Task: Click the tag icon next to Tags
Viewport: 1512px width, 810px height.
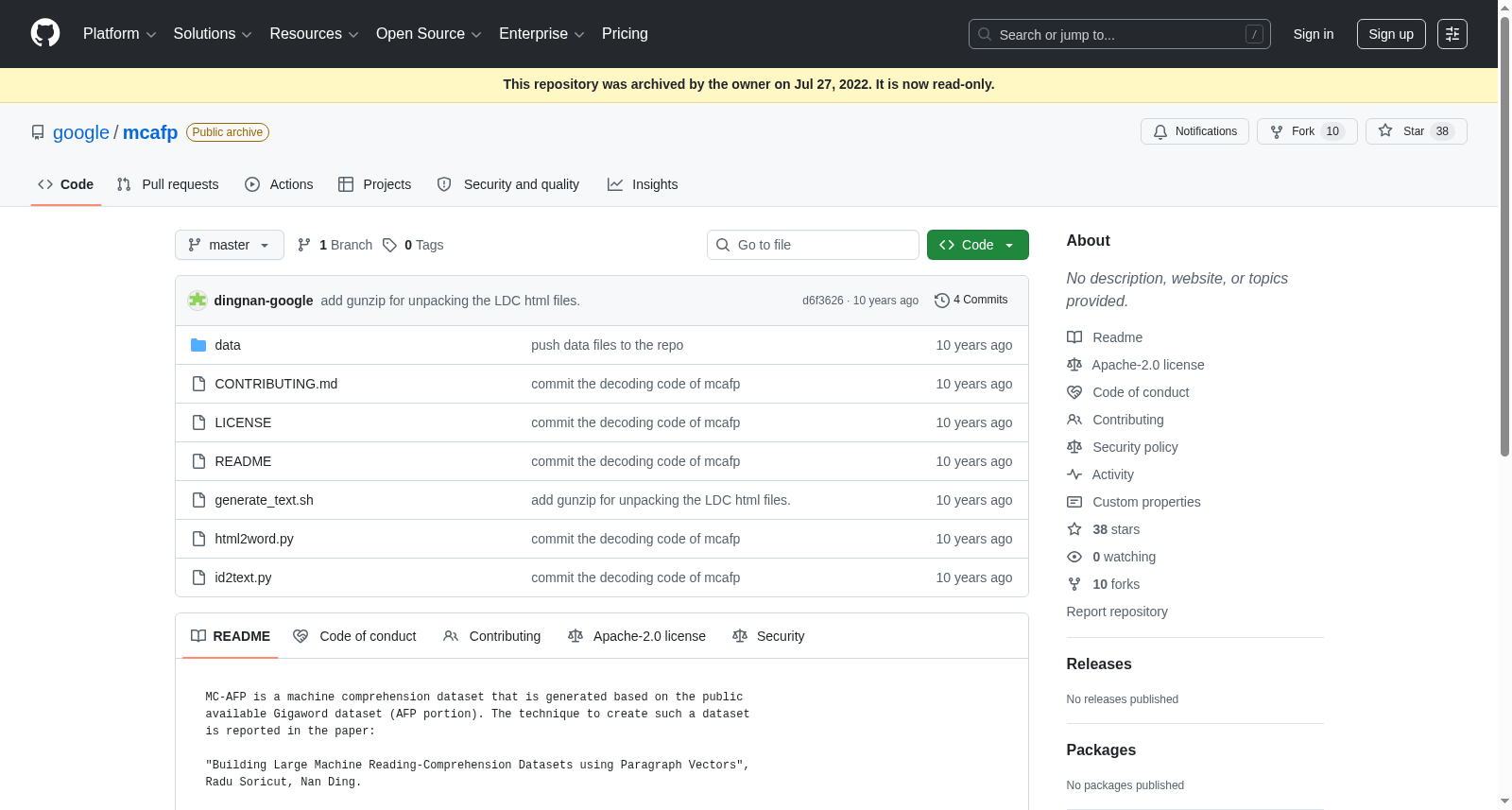Action: [x=389, y=245]
